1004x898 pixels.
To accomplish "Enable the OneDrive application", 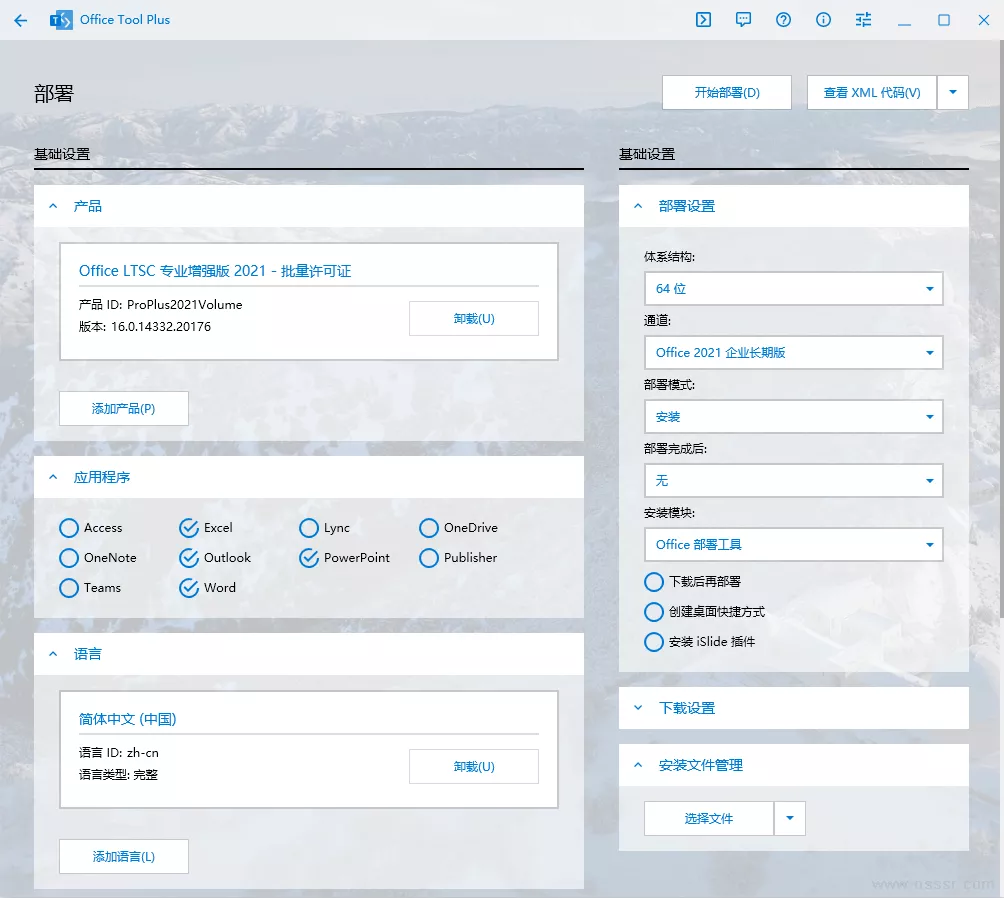I will [x=458, y=528].
